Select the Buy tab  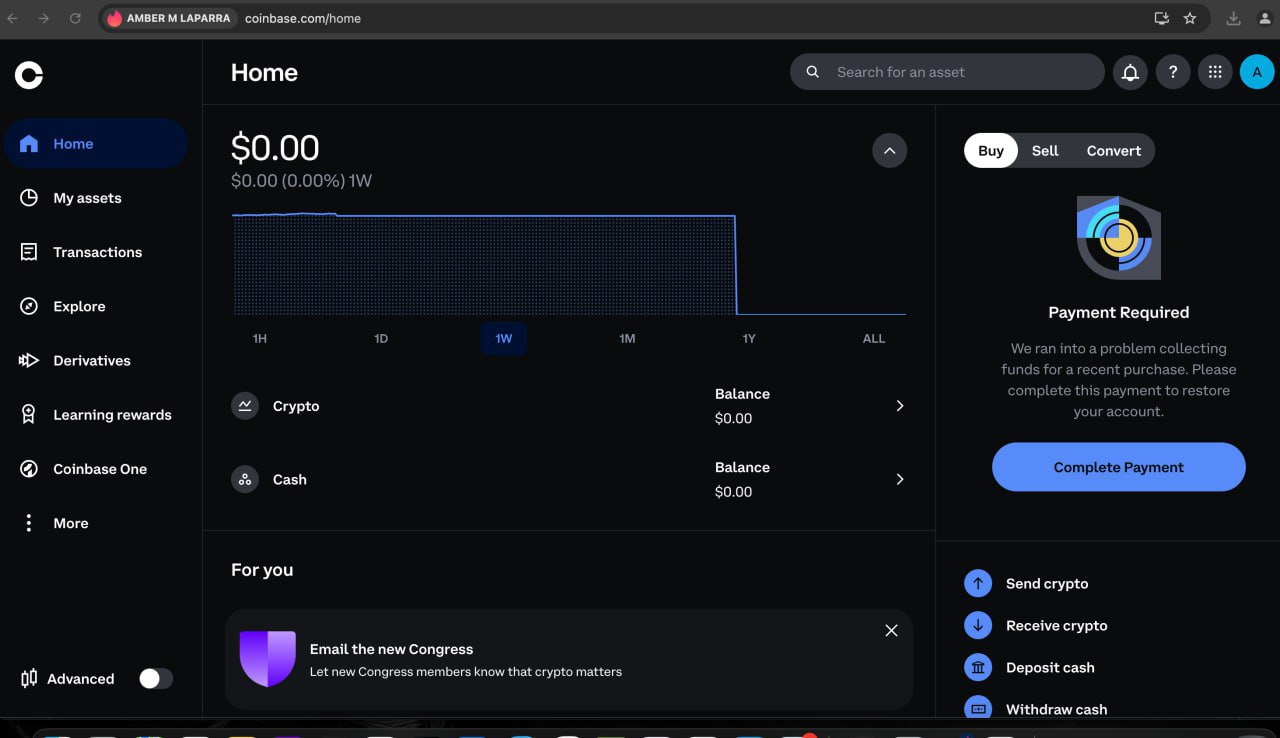[991, 151]
